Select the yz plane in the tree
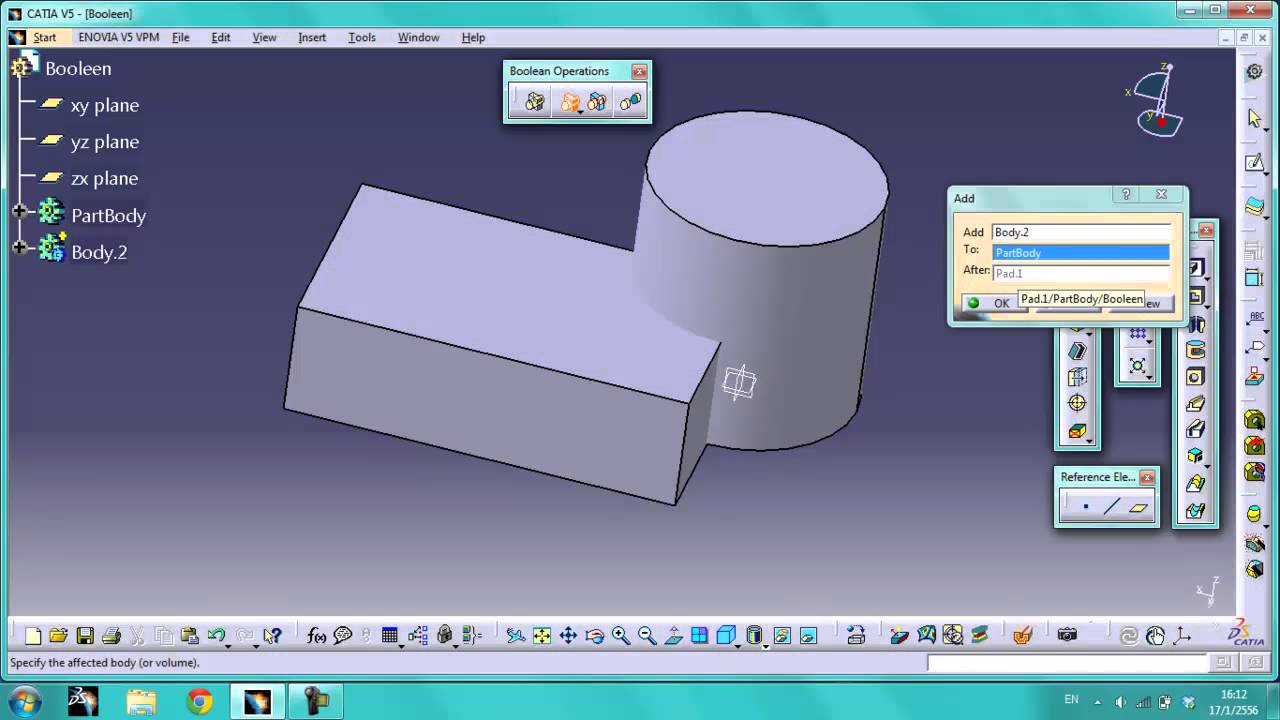Viewport: 1280px width, 720px height. (89, 142)
